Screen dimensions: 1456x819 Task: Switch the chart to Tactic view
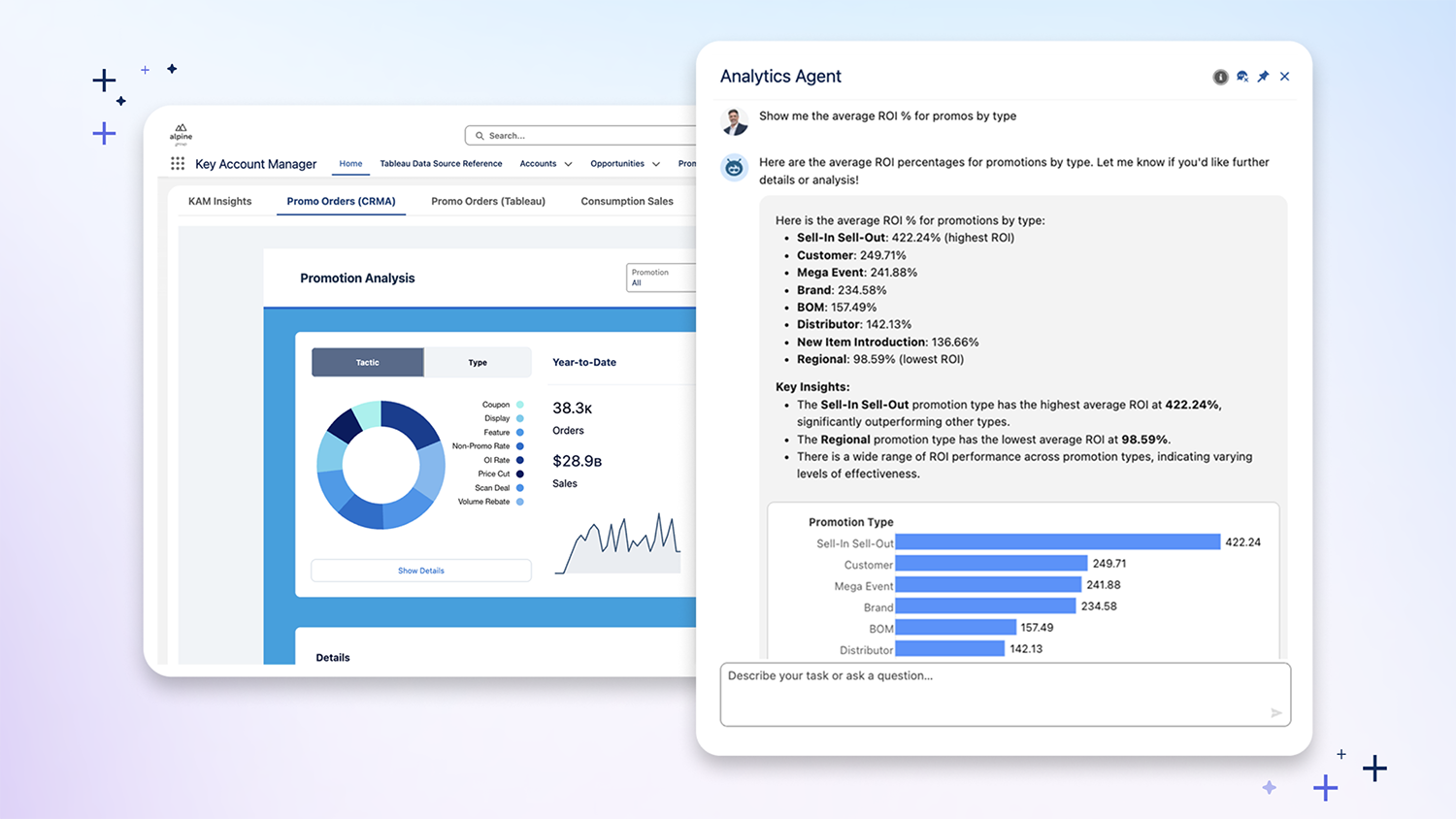(367, 361)
